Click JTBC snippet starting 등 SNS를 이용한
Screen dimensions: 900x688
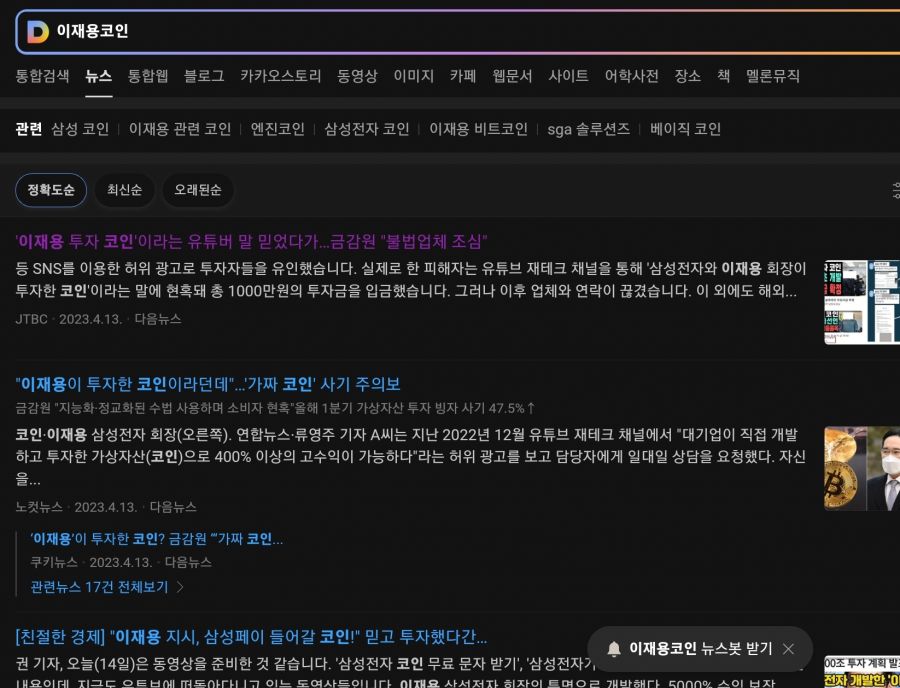[x=411, y=280]
